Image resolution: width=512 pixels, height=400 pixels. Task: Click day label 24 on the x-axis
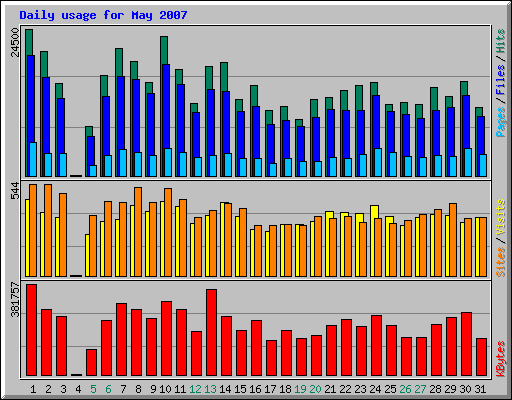click(375, 389)
